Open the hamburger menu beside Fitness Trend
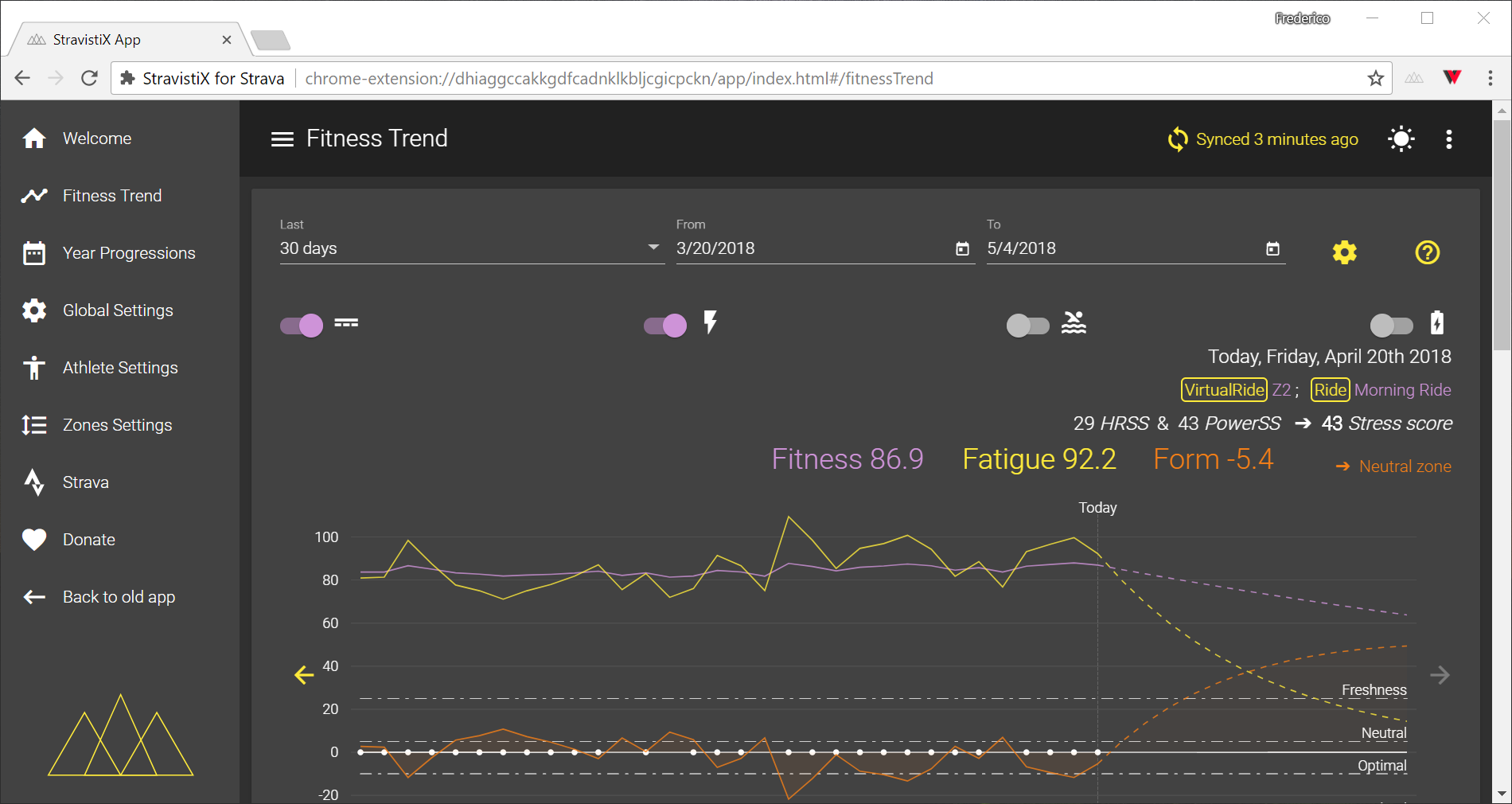This screenshot has height=804, width=1512. click(x=282, y=139)
